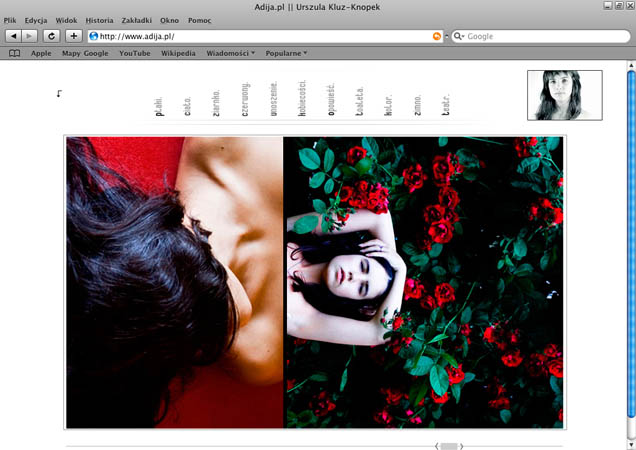Click into the Google search field
The height and width of the screenshot is (450, 636).
click(540, 36)
